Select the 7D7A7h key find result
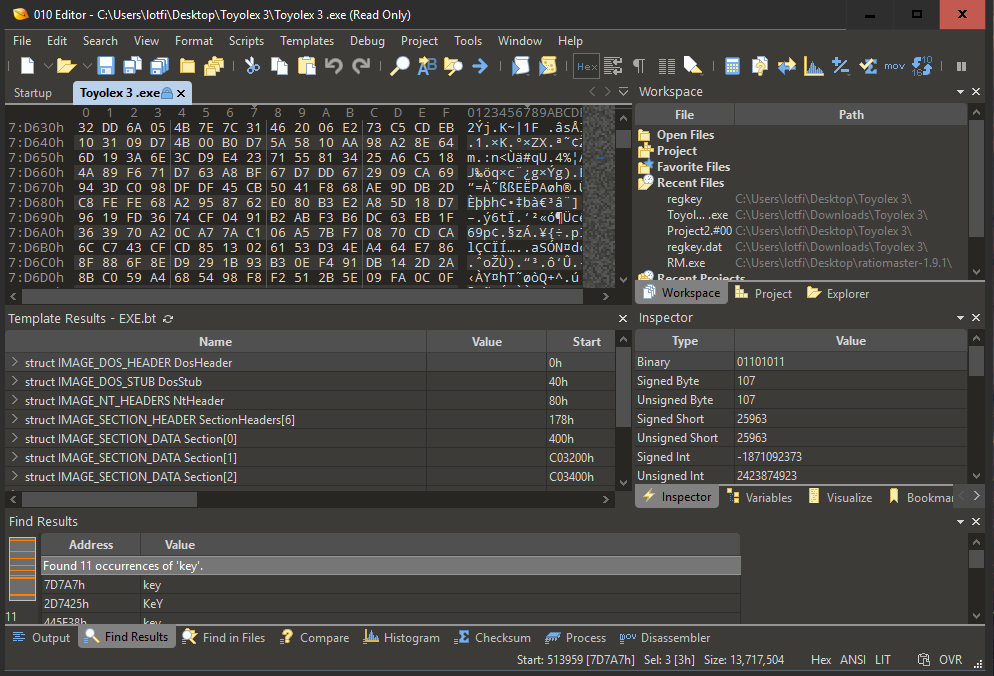Viewport: 994px width, 676px height. 64,585
